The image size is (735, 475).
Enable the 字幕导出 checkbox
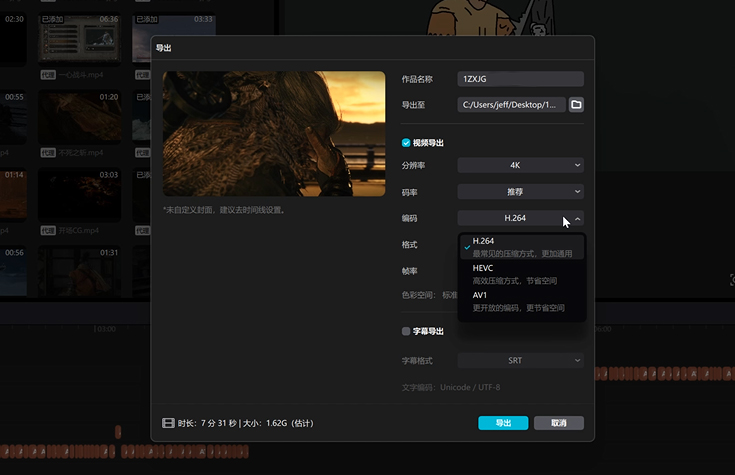[x=406, y=331]
